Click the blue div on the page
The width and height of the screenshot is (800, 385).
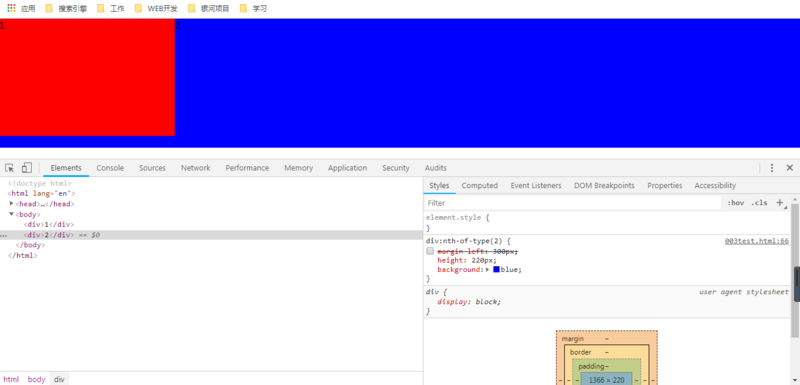pos(487,83)
